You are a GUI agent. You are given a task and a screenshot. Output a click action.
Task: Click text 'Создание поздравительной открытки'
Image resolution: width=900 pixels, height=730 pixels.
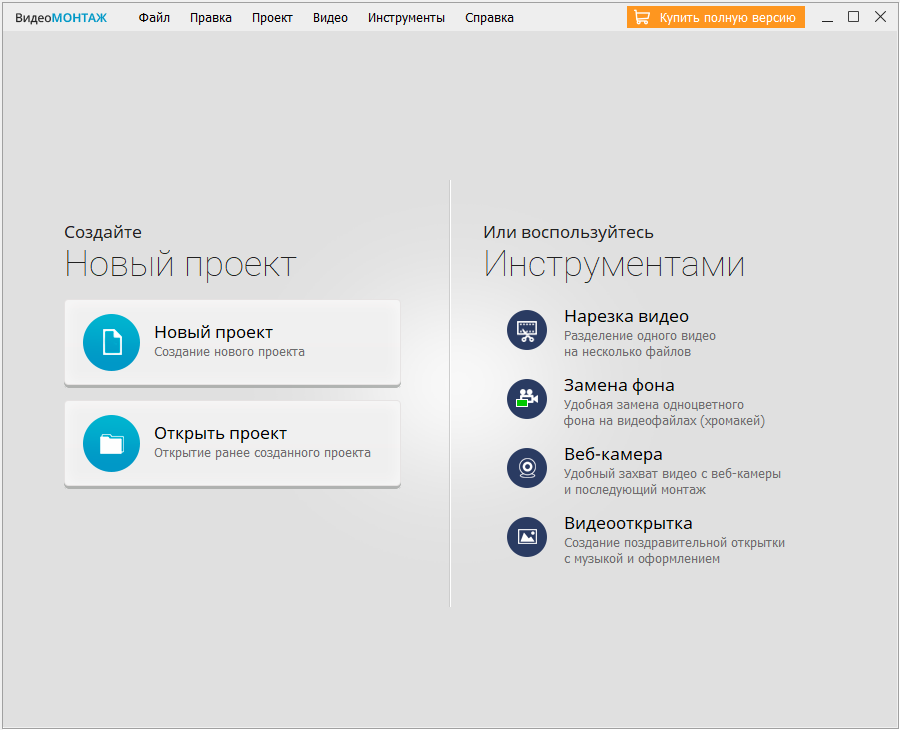pyautogui.click(x=674, y=542)
